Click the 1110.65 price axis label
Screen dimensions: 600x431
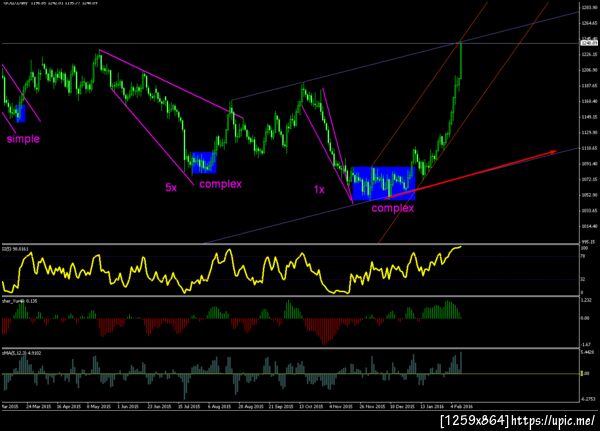coord(589,148)
